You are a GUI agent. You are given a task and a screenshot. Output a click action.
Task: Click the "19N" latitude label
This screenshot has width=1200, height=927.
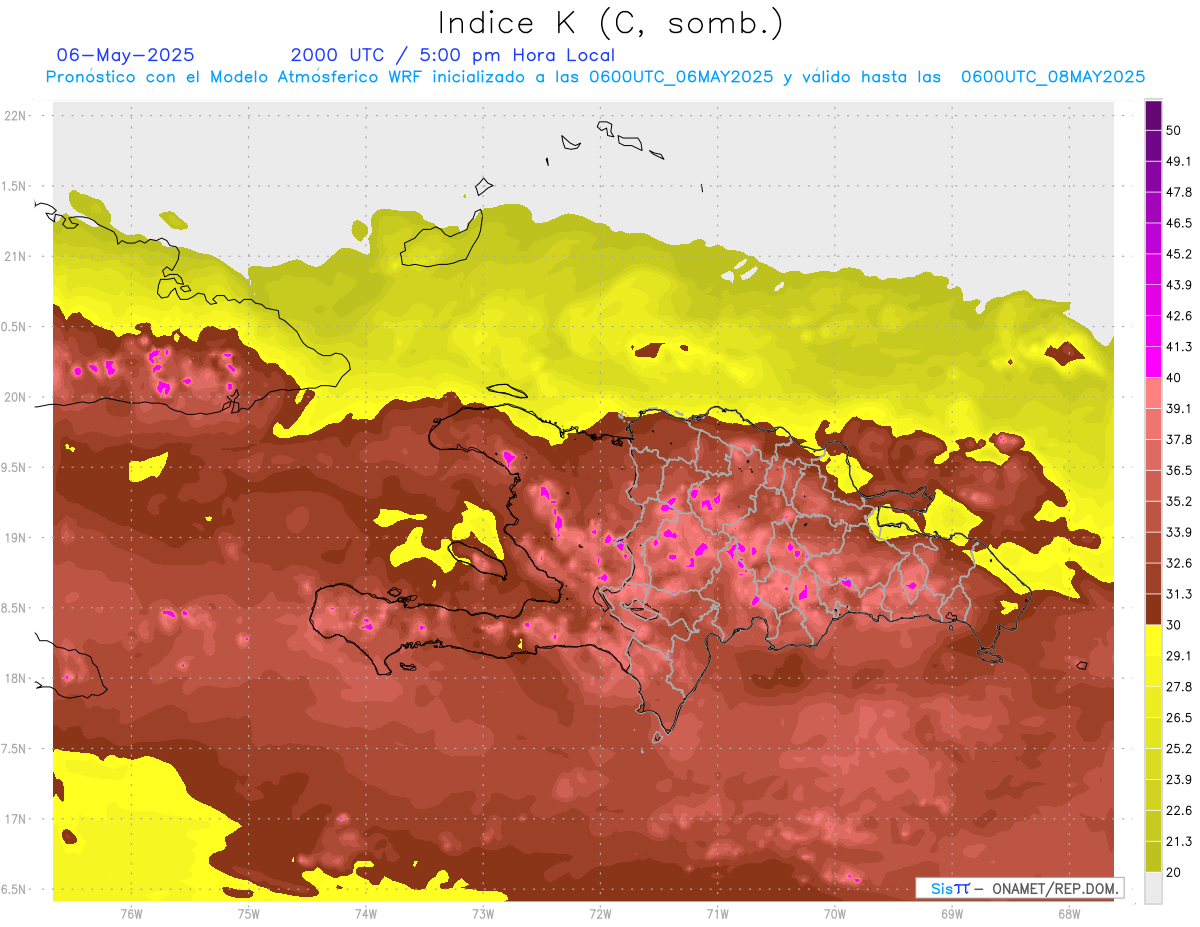coord(17,538)
